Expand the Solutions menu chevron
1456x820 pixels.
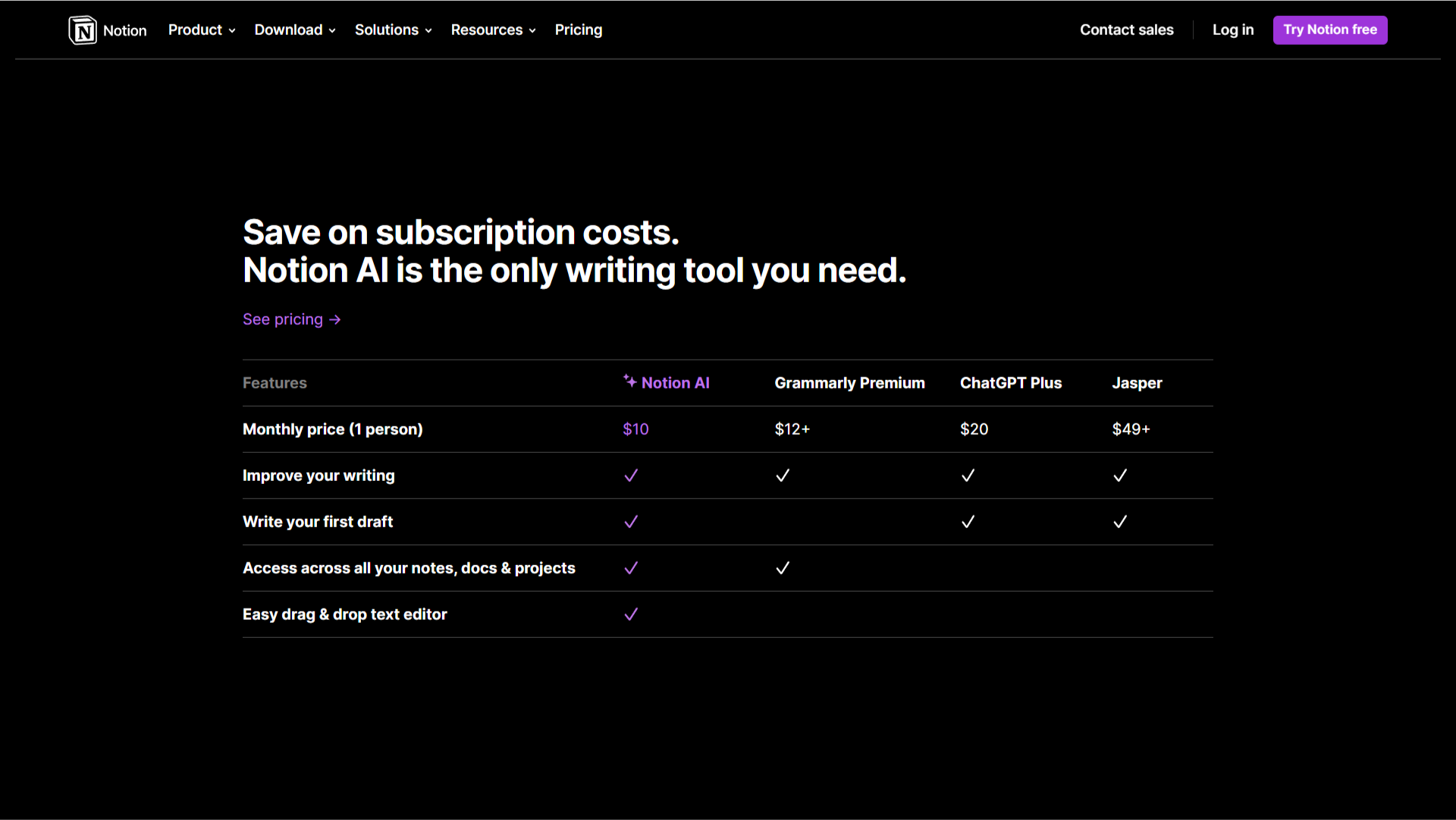pos(428,31)
